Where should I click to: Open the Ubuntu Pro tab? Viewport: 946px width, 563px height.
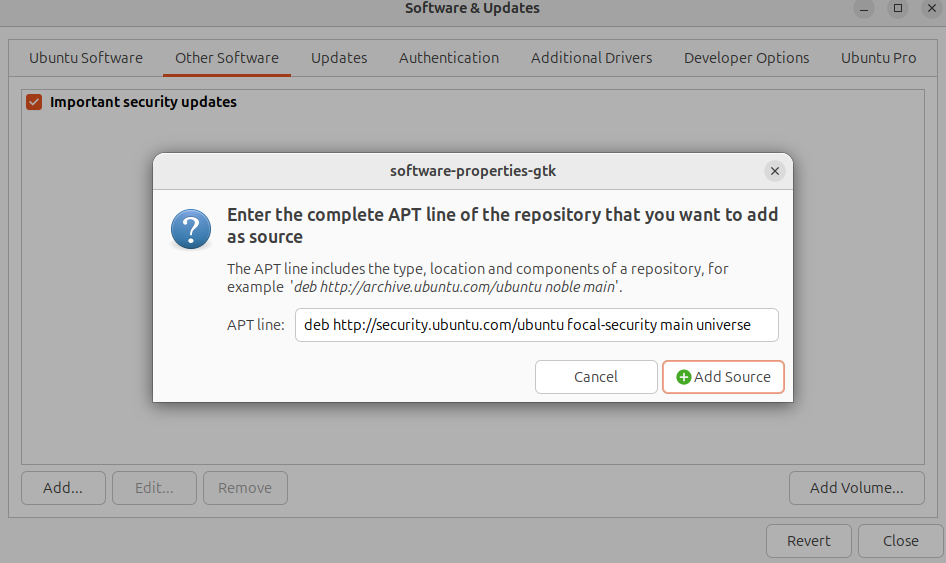click(878, 58)
